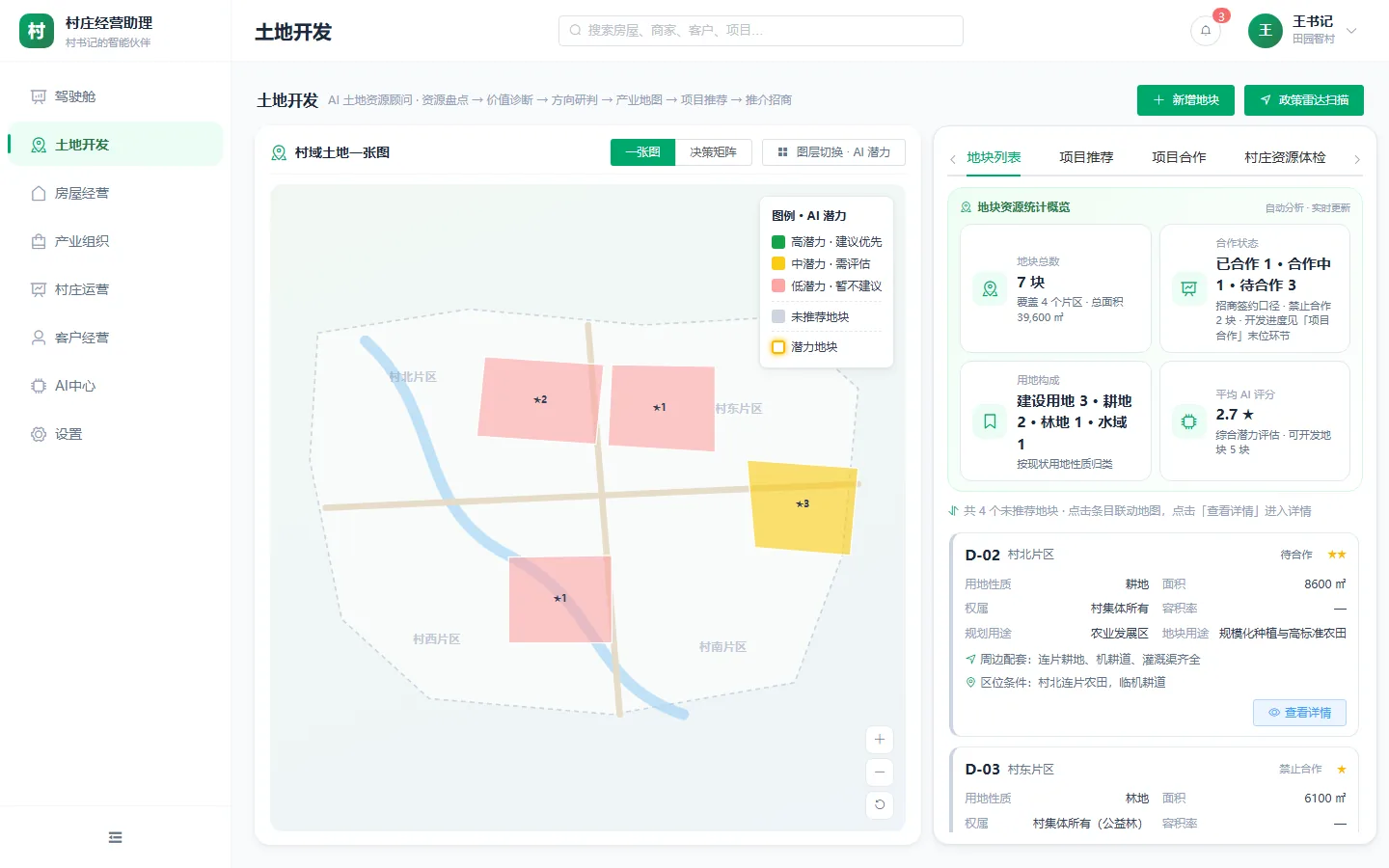The width and height of the screenshot is (1389, 868).
Task: Select the 地块列表 tab
Action: click(994, 157)
